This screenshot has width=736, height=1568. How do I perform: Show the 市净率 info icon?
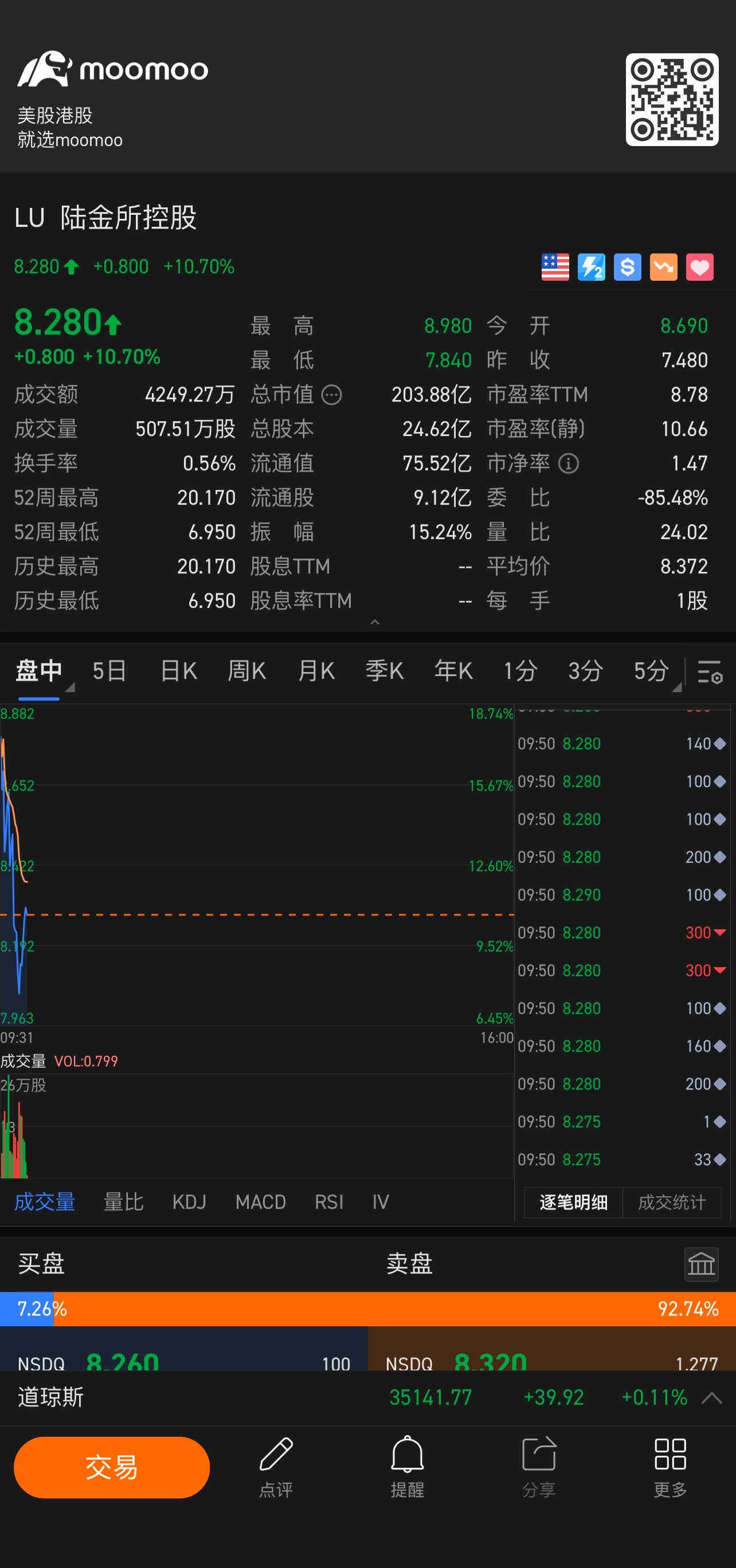pos(569,464)
